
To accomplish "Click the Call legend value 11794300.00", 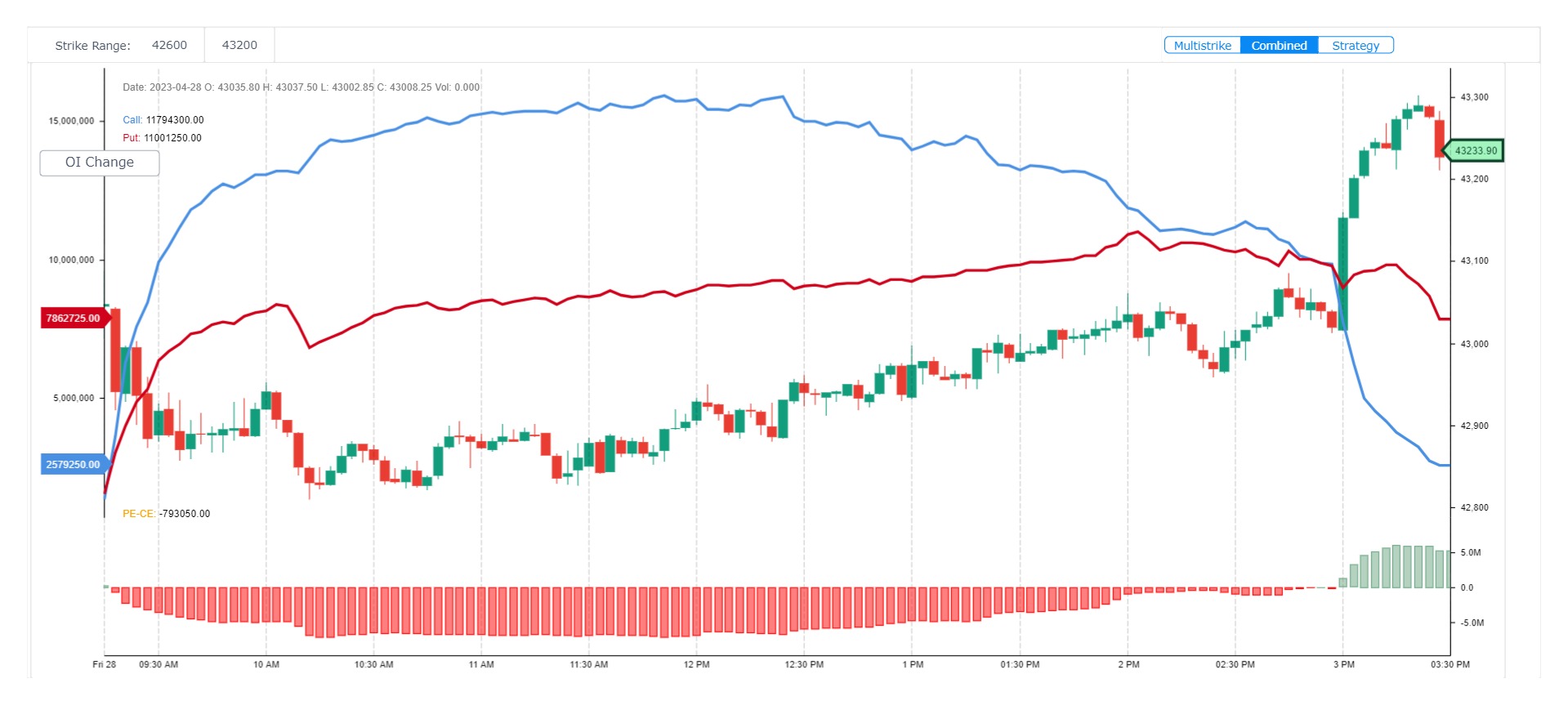I will [175, 120].
